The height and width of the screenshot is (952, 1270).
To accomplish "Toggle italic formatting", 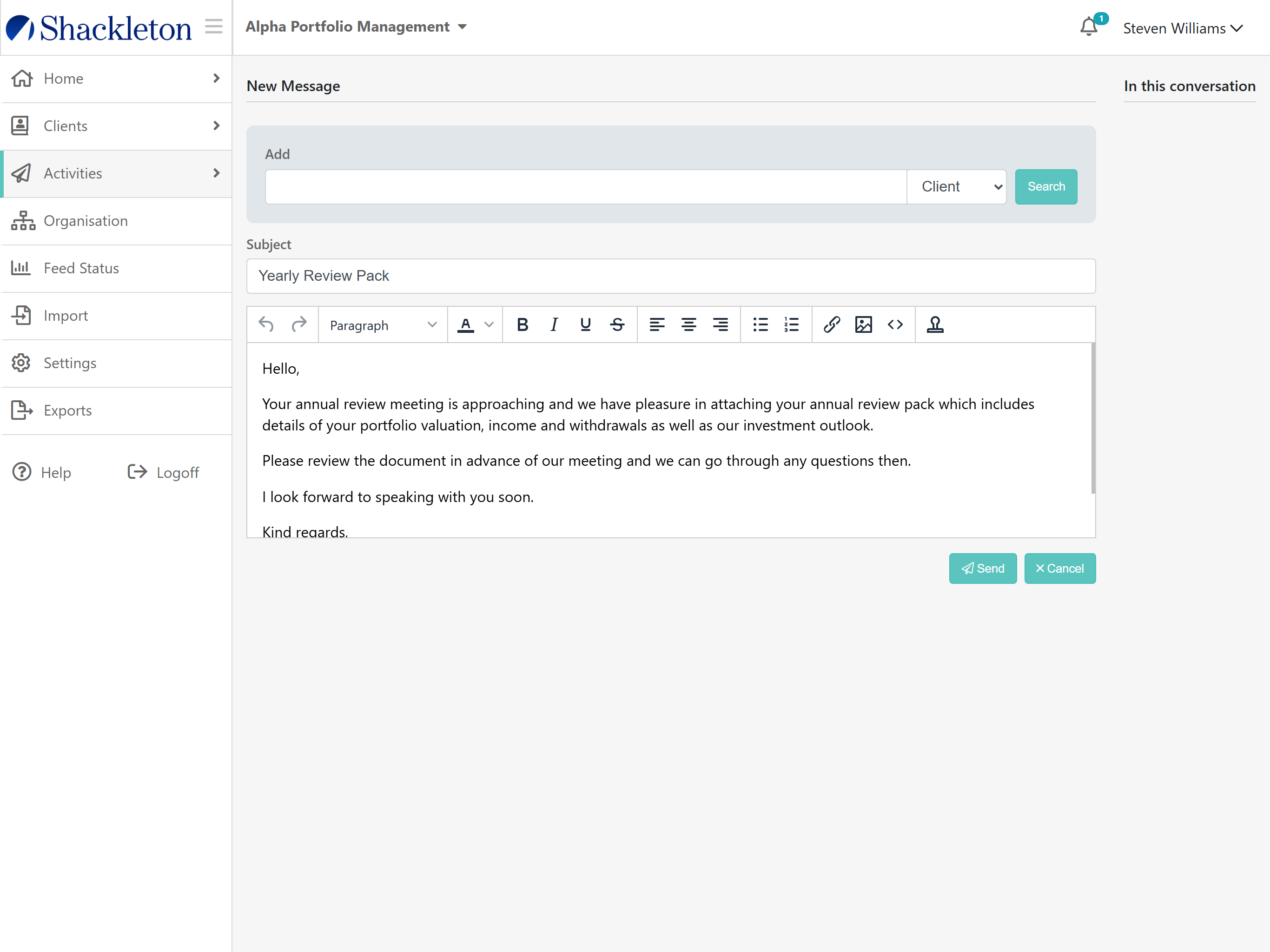I will [x=554, y=325].
